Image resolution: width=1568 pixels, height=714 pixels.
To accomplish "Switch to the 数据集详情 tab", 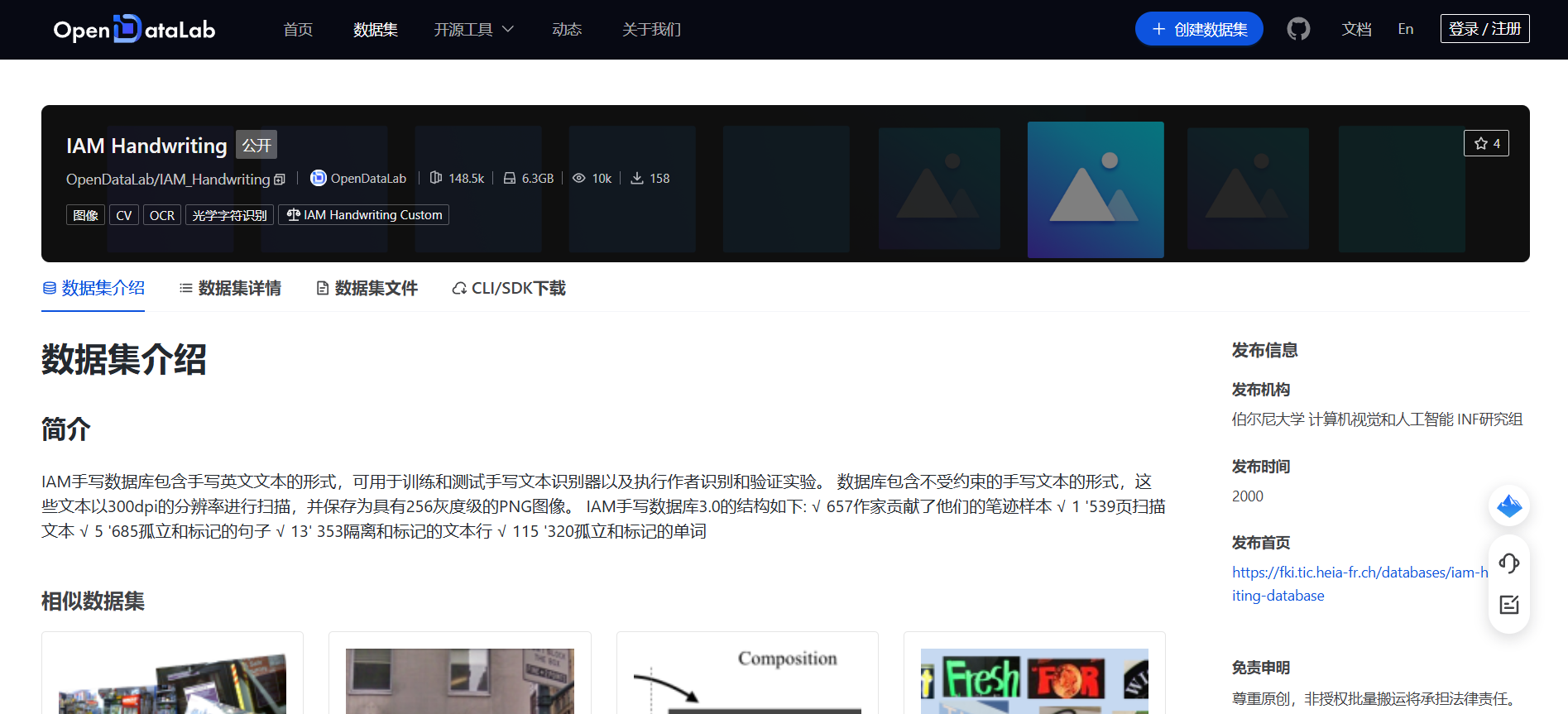I will (230, 288).
